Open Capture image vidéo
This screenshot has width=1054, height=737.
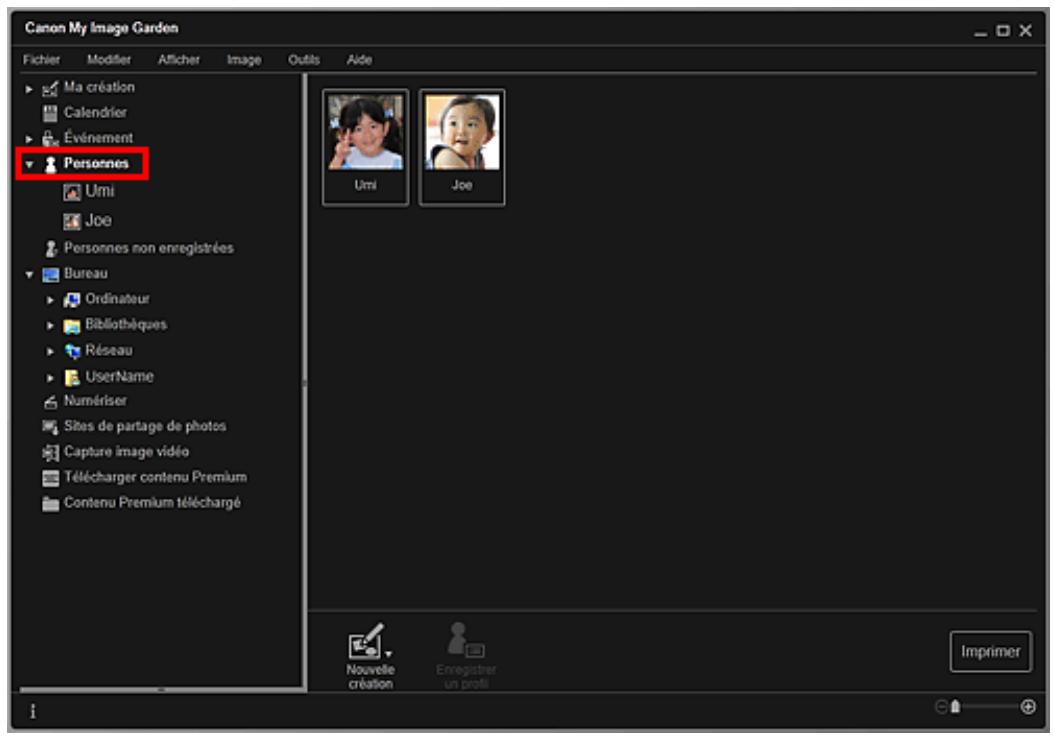125,452
